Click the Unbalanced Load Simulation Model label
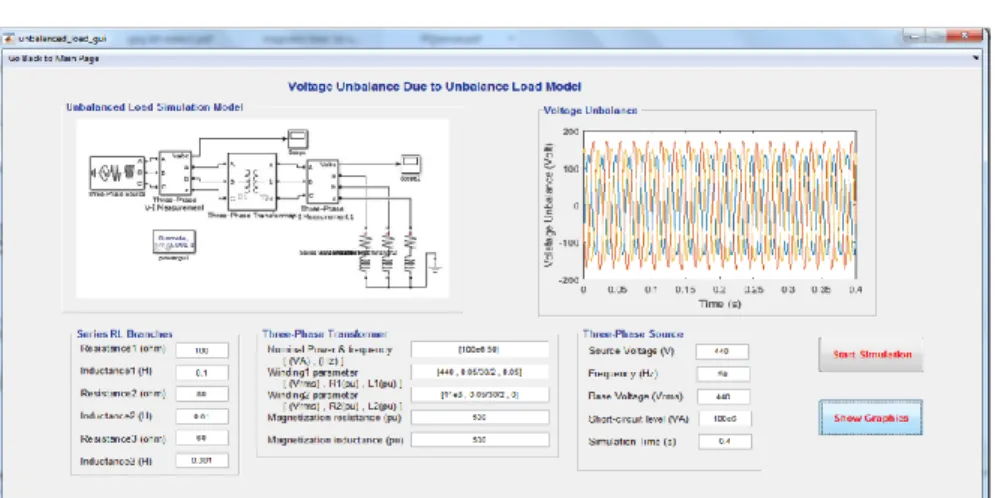The height and width of the screenshot is (498, 995). (154, 107)
